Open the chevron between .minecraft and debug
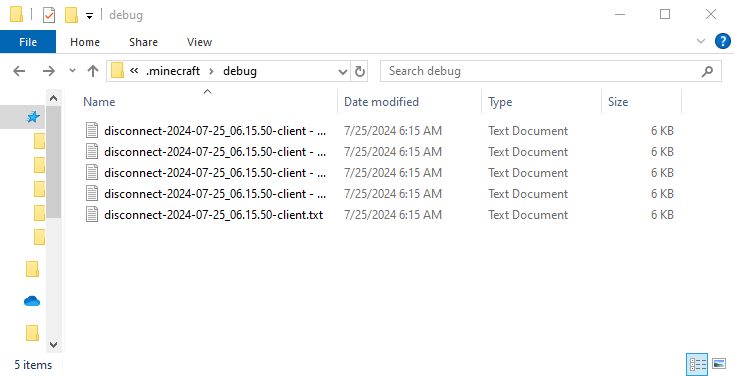 coord(212,71)
